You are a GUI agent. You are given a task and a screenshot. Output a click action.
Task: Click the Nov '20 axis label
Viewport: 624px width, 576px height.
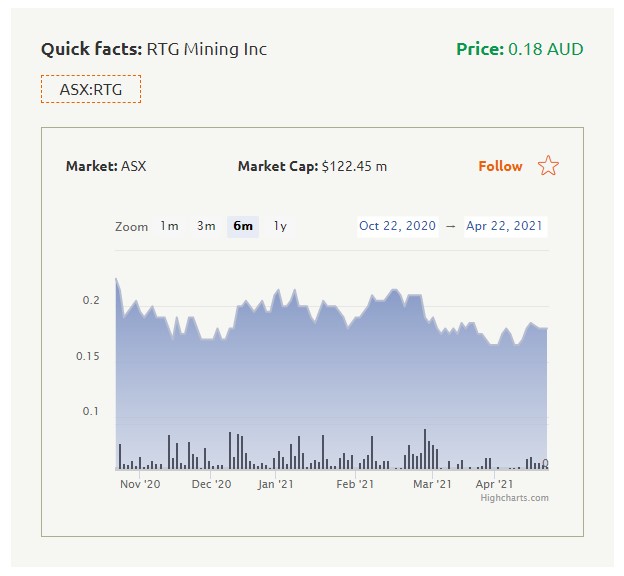[140, 484]
